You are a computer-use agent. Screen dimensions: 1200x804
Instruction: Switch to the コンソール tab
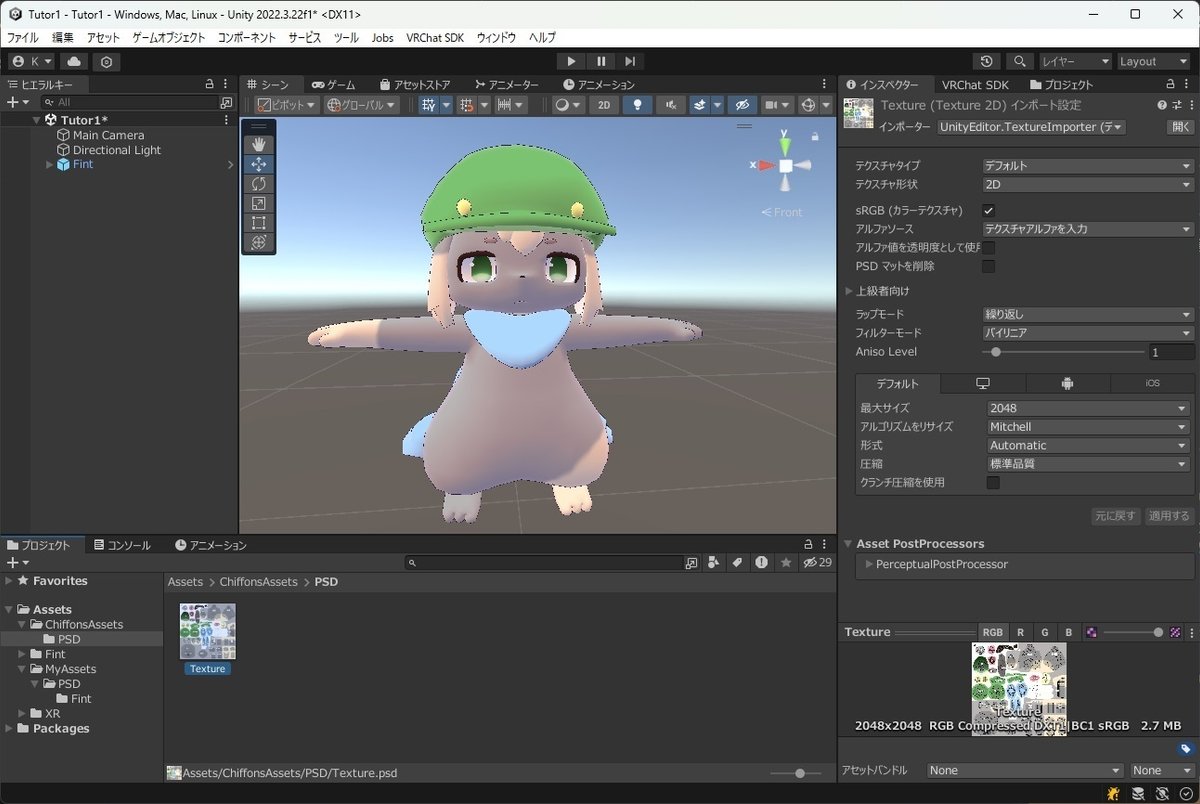122,545
